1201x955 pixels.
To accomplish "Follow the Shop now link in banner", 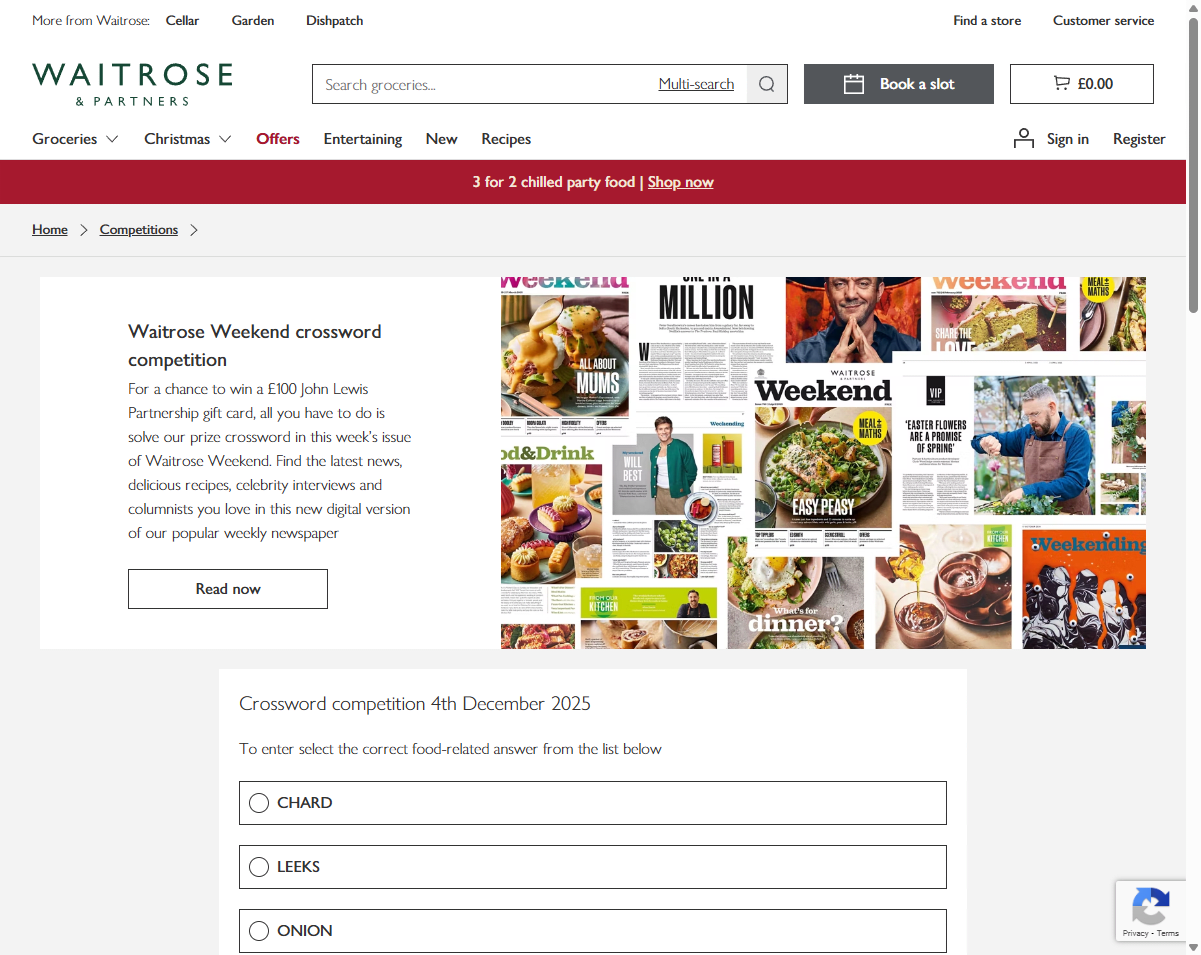I will (x=681, y=182).
